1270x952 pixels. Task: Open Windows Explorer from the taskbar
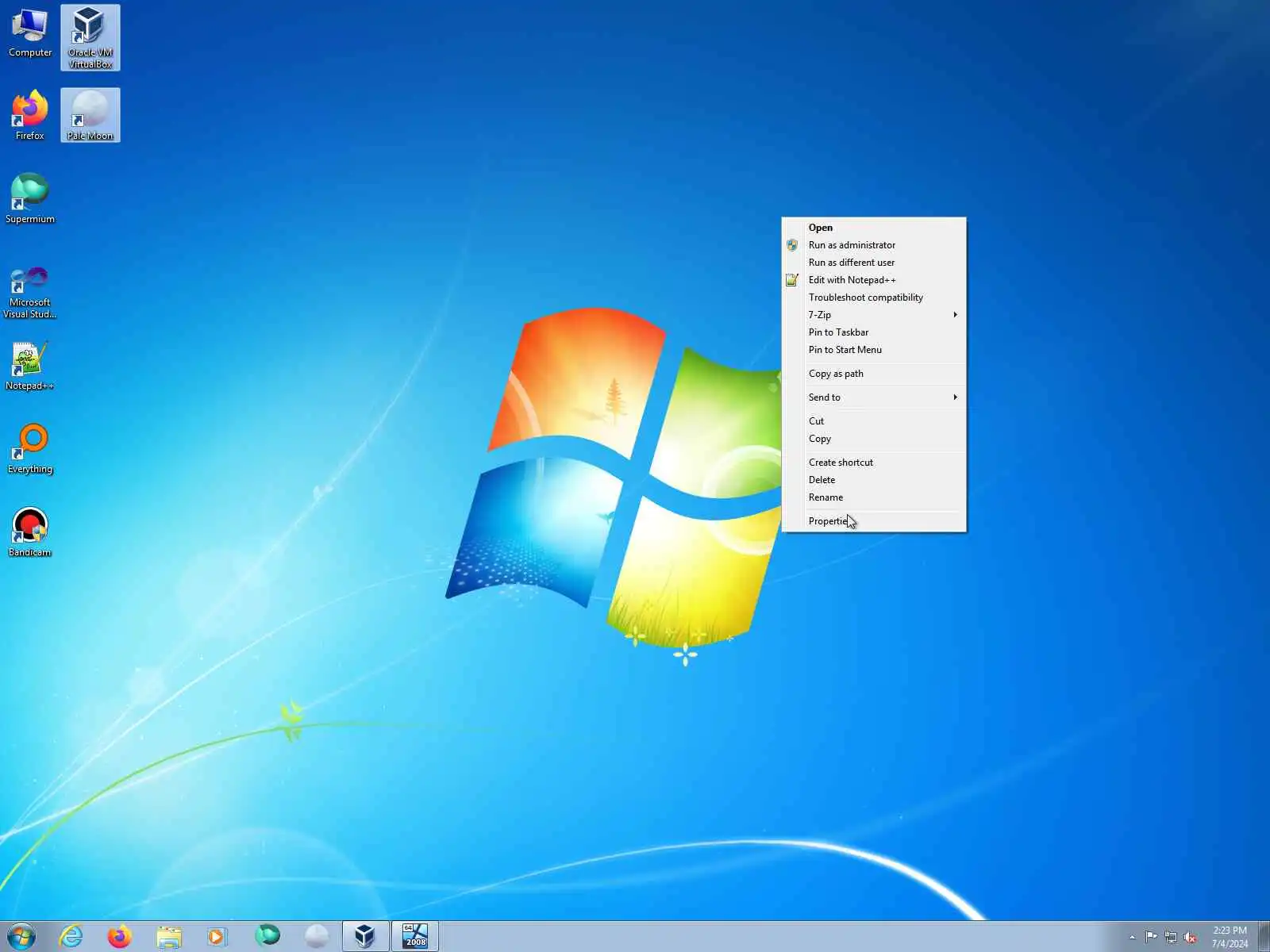[x=169, y=936]
